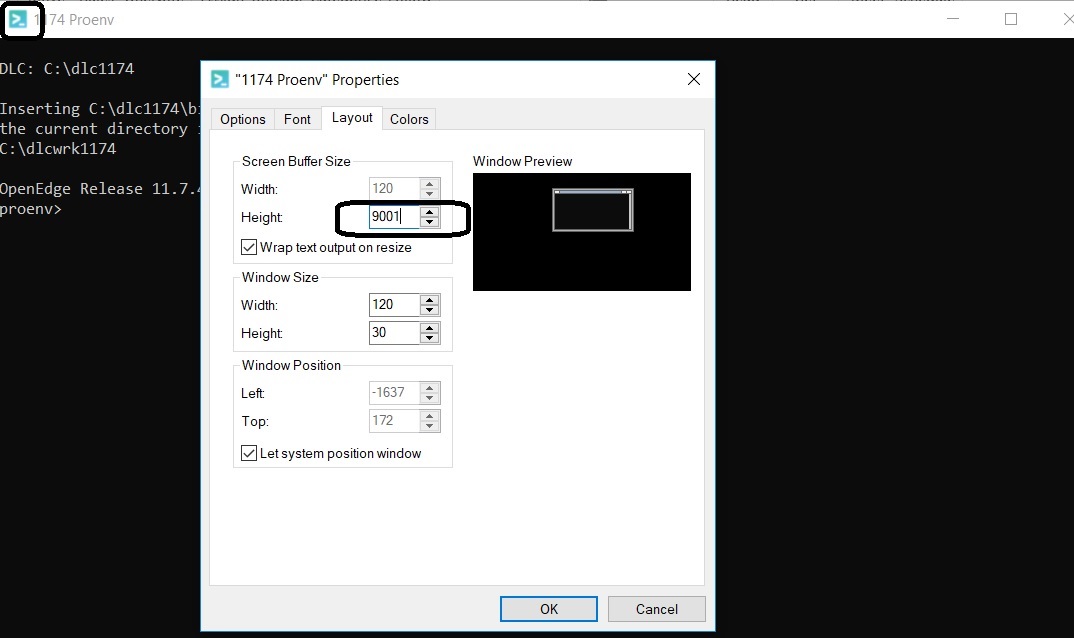Screen dimensions: 1074x638
Task: Maximize the Proenv console window
Action: click(x=1011, y=19)
